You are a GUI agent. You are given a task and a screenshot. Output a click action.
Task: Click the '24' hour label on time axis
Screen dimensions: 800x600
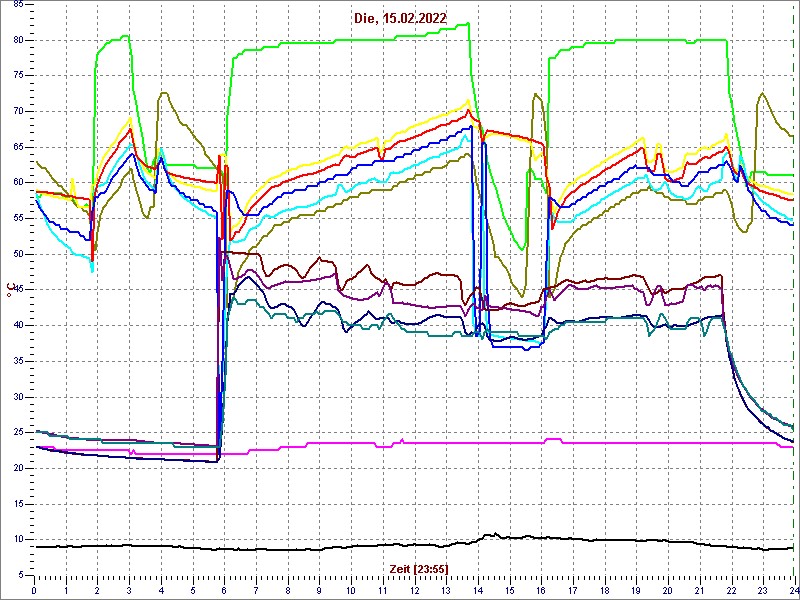[x=793, y=590]
